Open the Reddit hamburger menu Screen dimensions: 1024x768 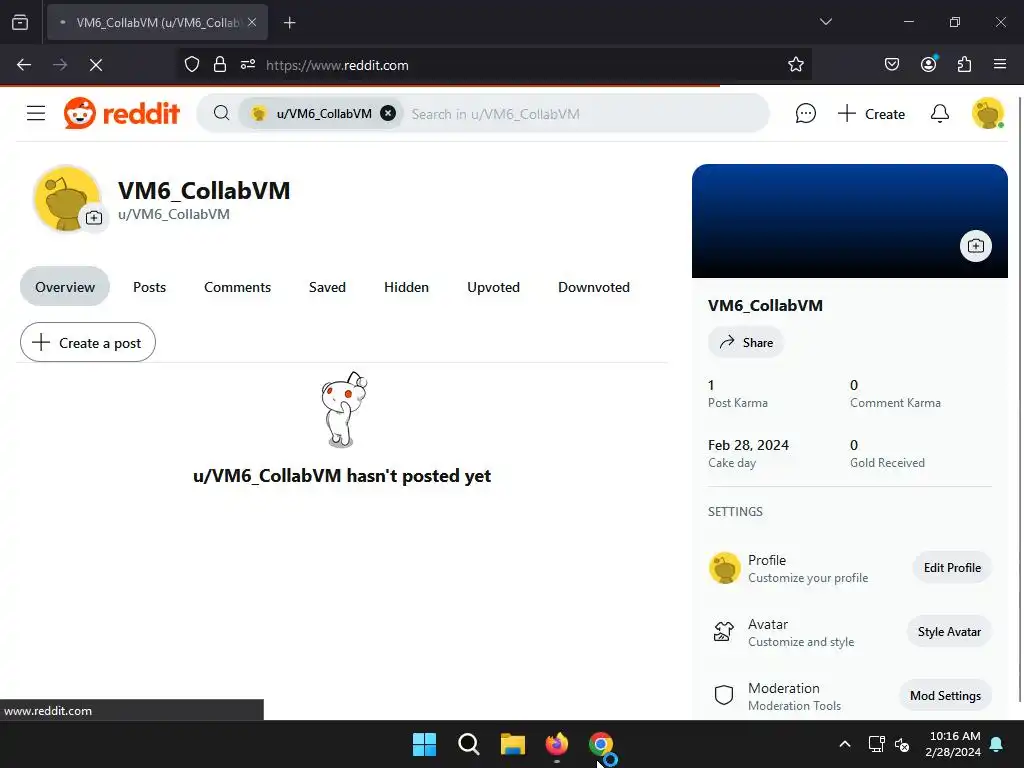[x=36, y=114]
